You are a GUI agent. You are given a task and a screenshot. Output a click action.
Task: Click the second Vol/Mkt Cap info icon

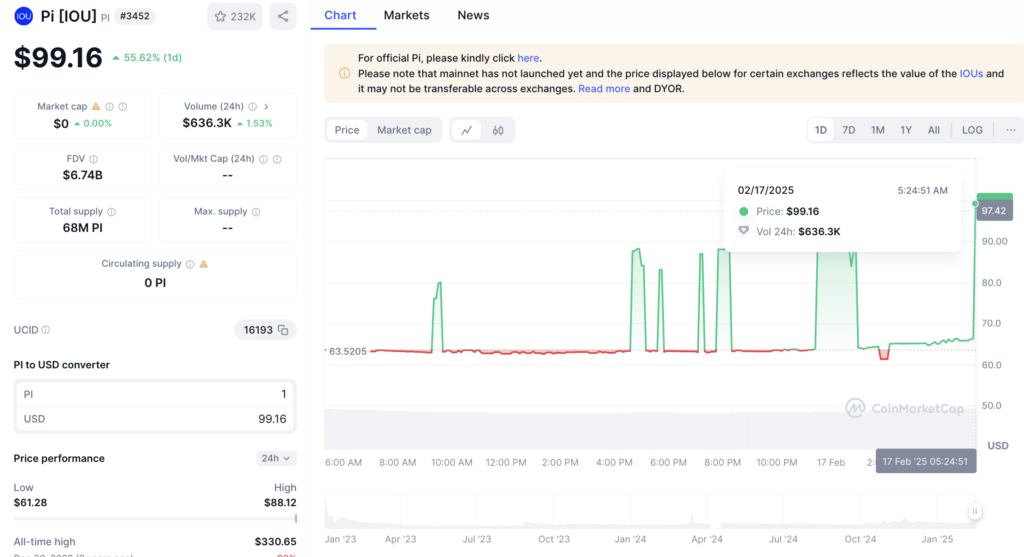277,159
